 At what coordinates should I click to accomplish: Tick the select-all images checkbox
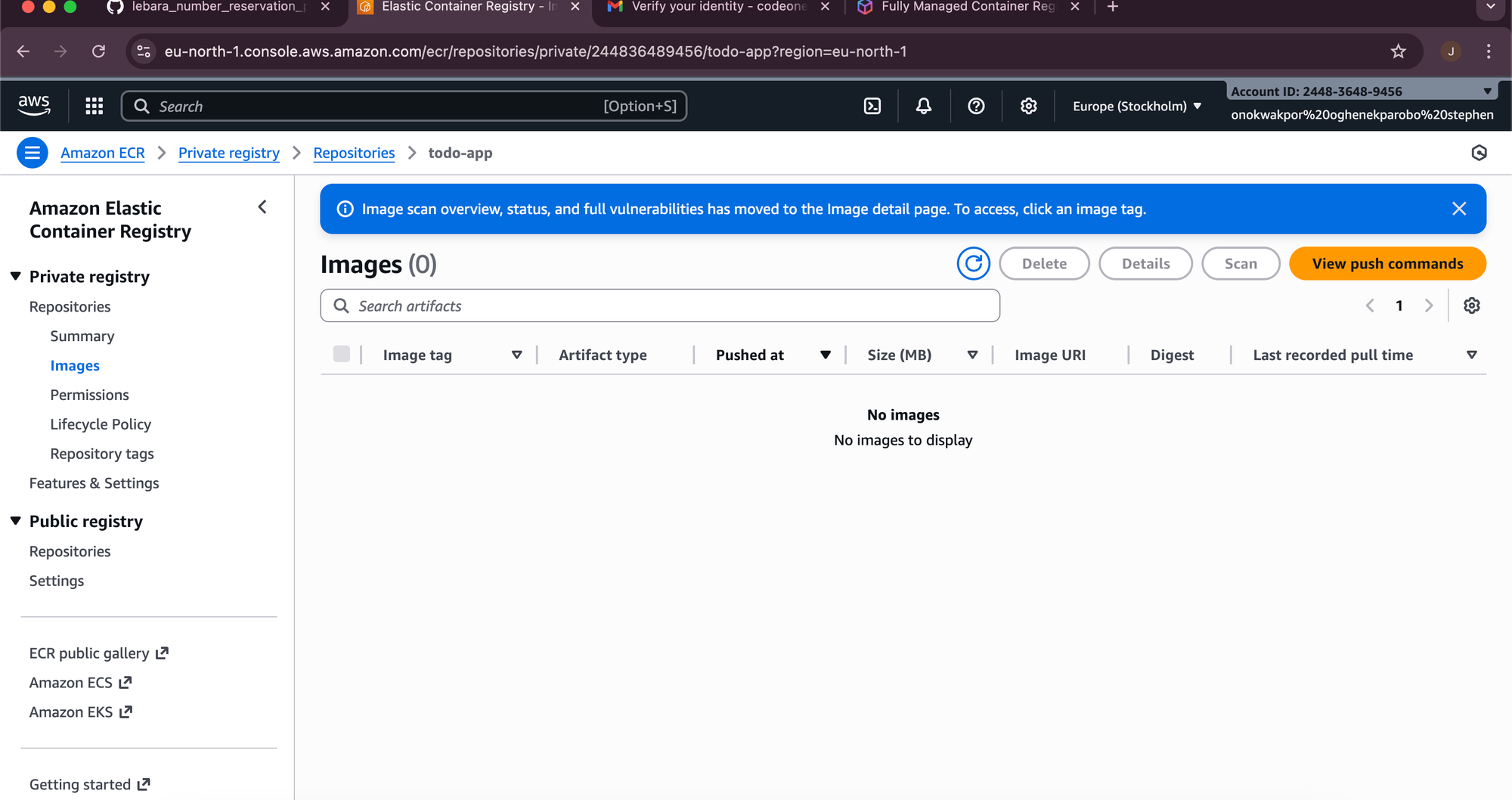(x=342, y=354)
